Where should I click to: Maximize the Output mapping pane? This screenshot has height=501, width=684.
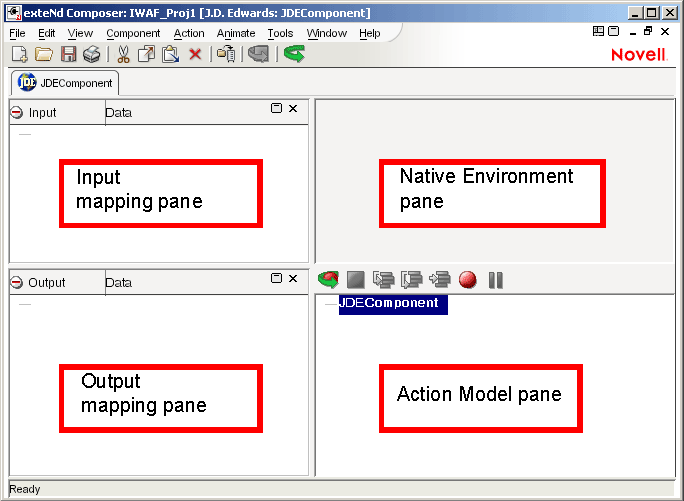point(277,278)
